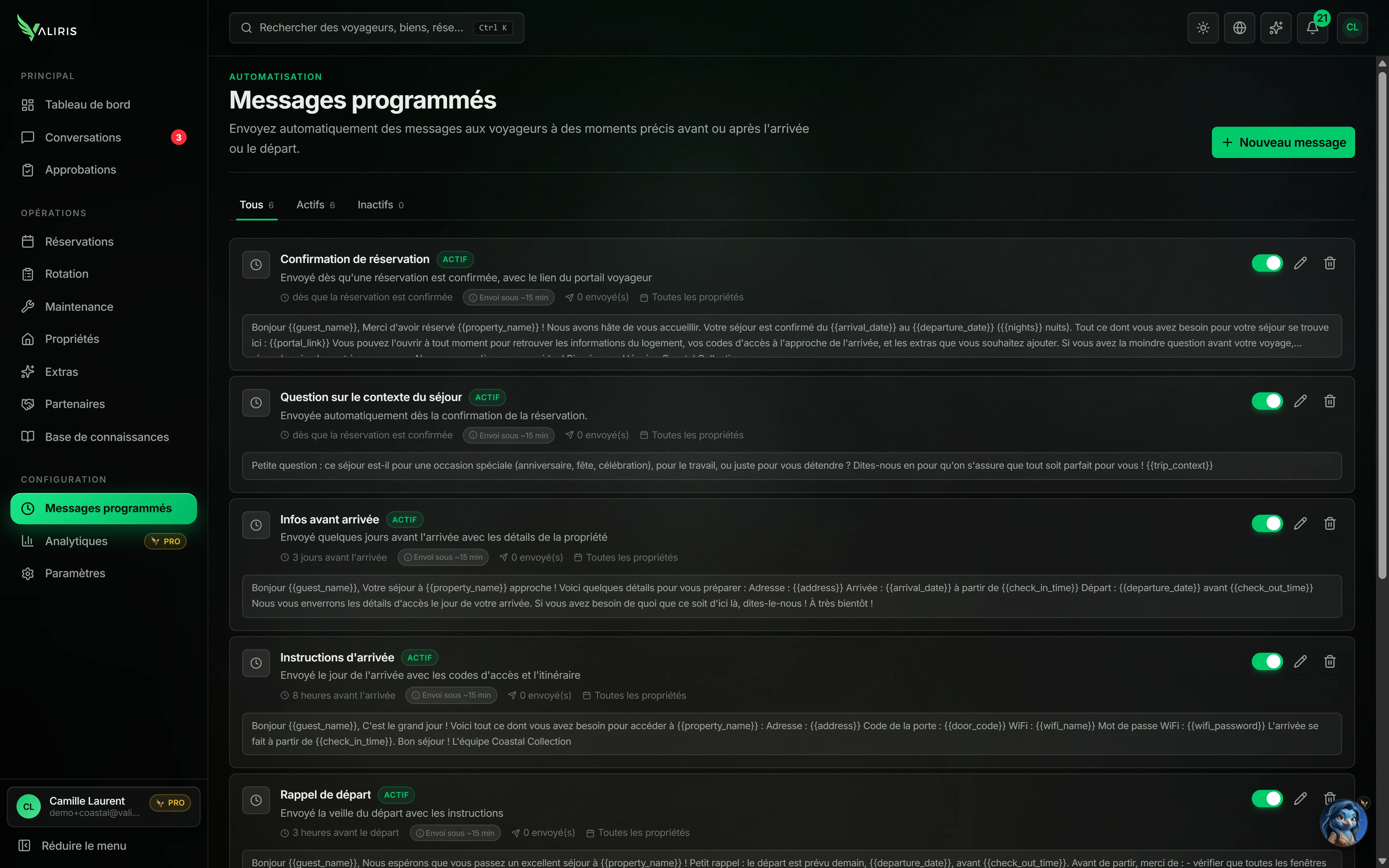
Task: Edit Question sur le contexte du séjour
Action: tap(1301, 401)
